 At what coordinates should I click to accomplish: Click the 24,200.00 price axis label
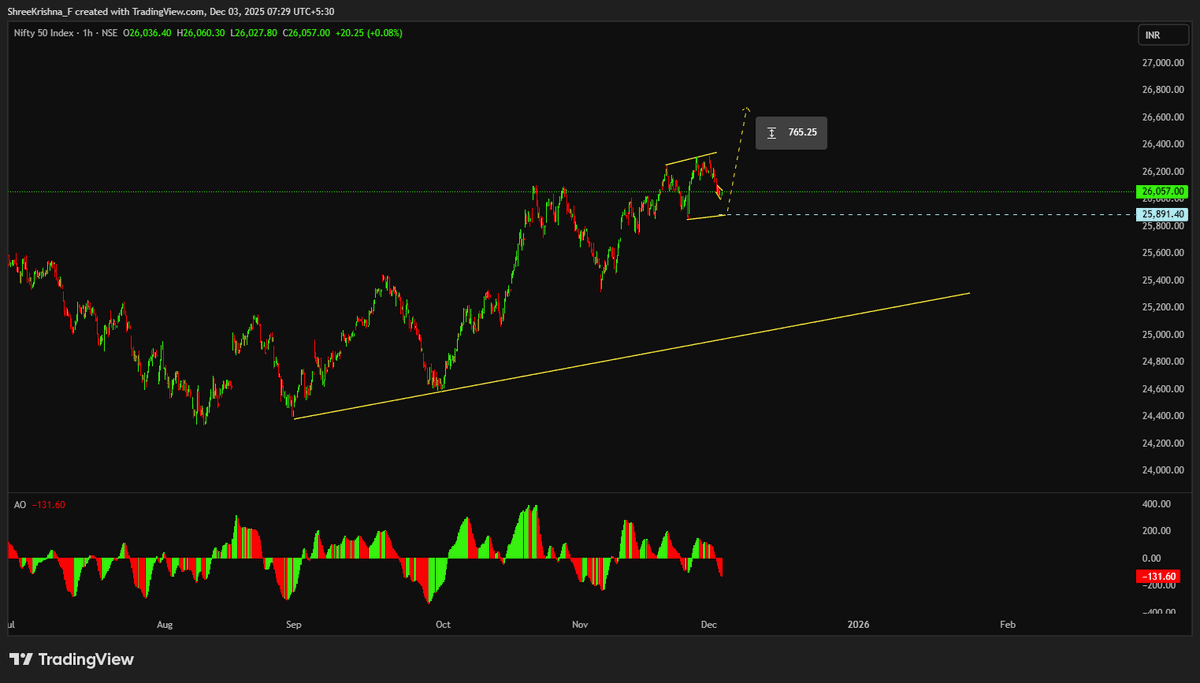[1162, 443]
